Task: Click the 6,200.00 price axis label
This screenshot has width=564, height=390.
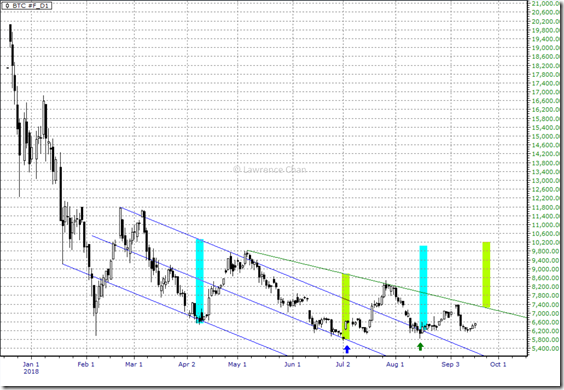Action: (546, 331)
